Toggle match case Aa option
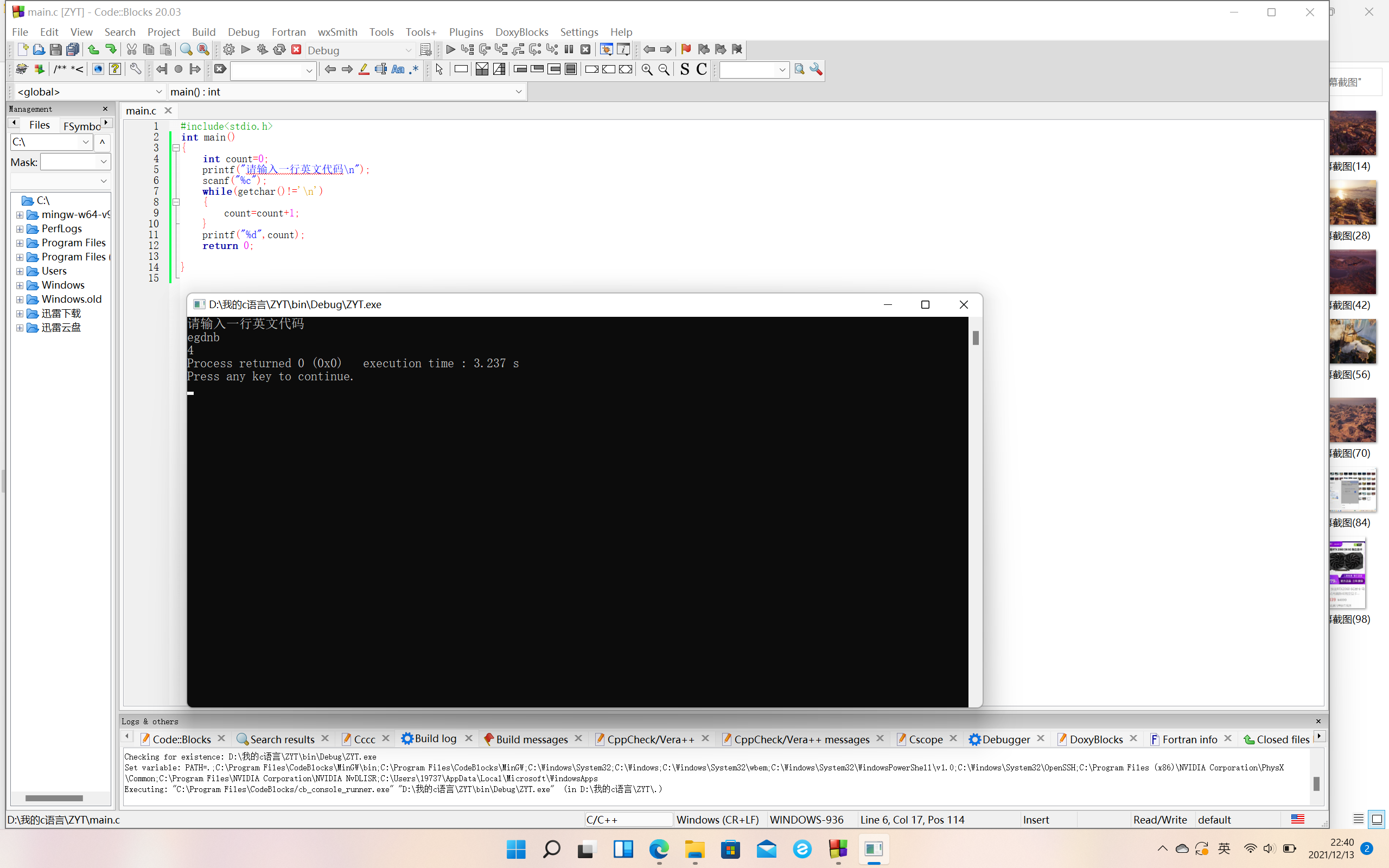The height and width of the screenshot is (868, 1389). (398, 69)
